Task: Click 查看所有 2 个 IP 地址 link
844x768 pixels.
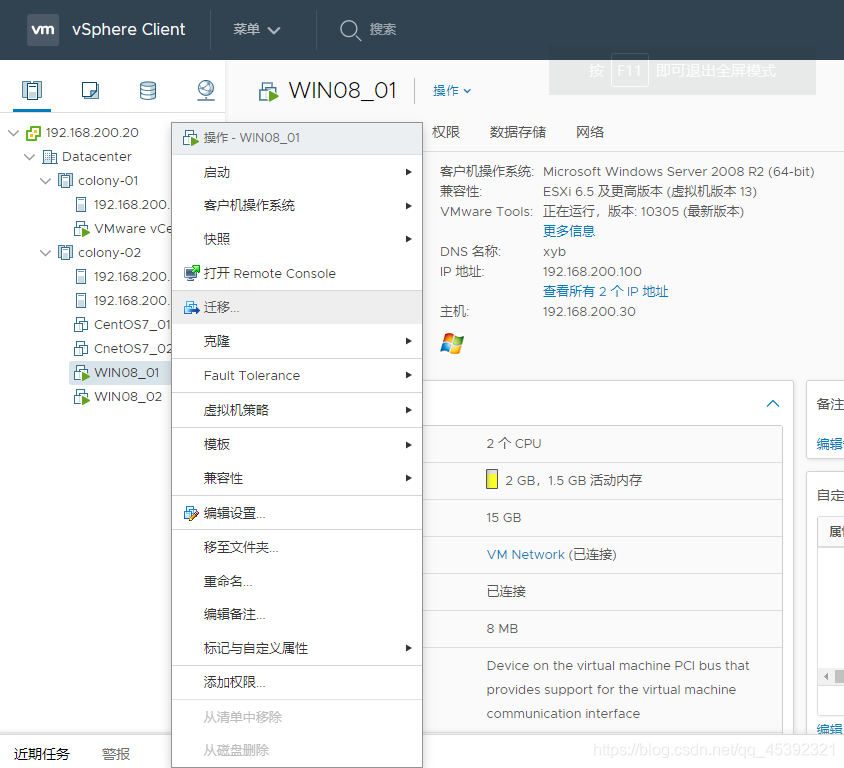Action: (606, 292)
